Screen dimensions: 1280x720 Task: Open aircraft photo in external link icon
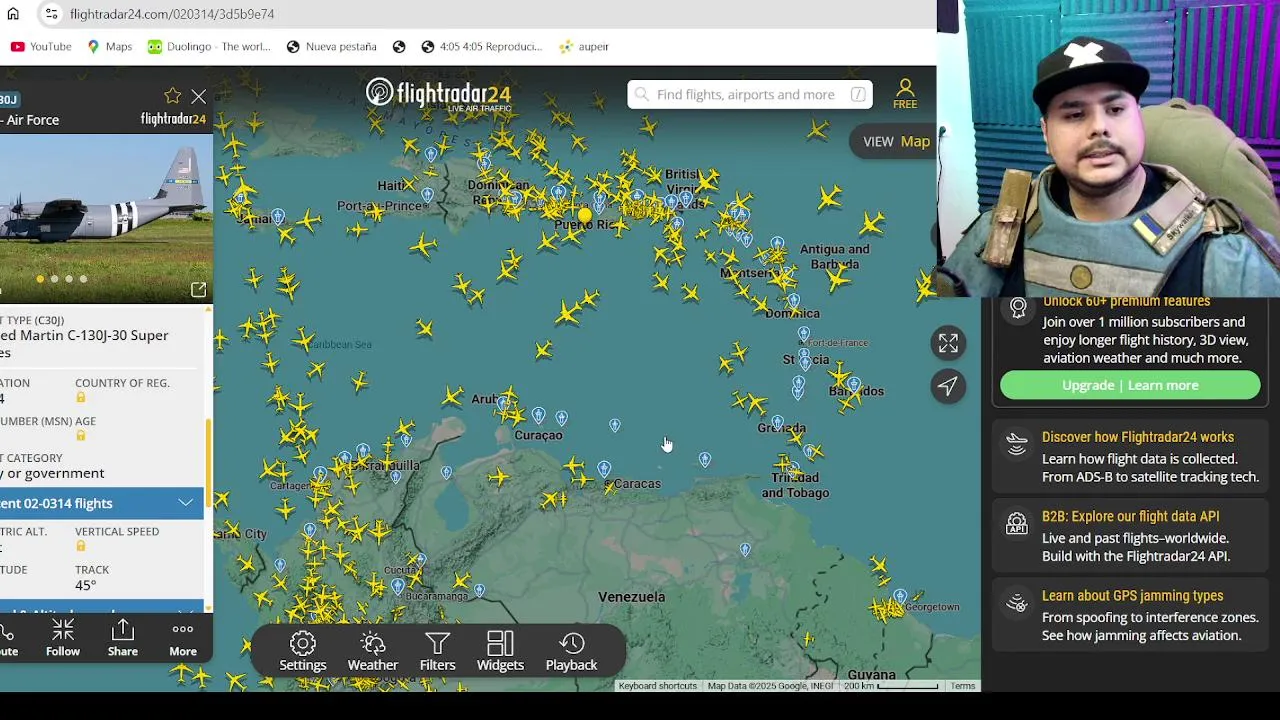coord(198,290)
